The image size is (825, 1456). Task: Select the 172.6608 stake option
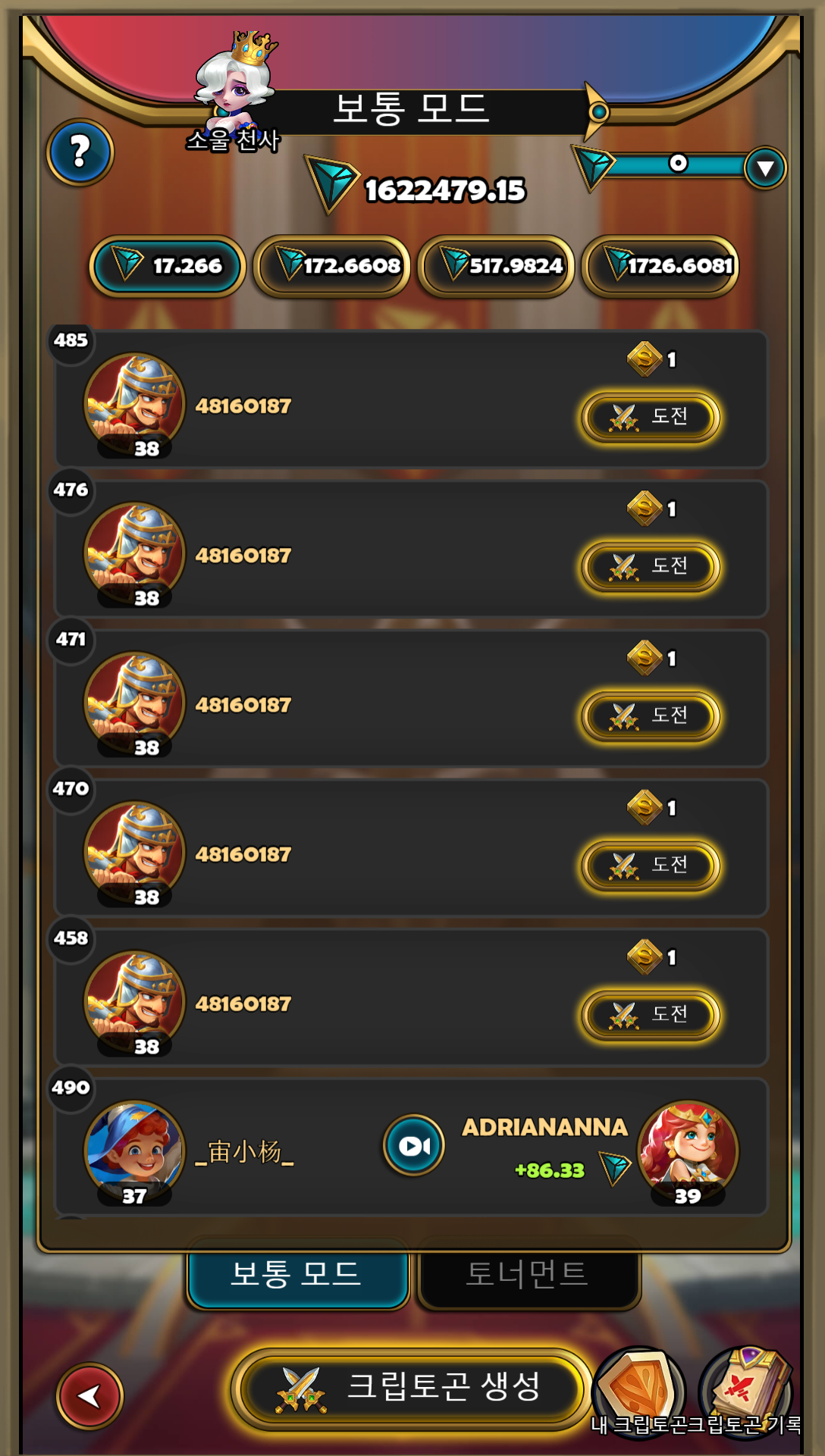(332, 266)
